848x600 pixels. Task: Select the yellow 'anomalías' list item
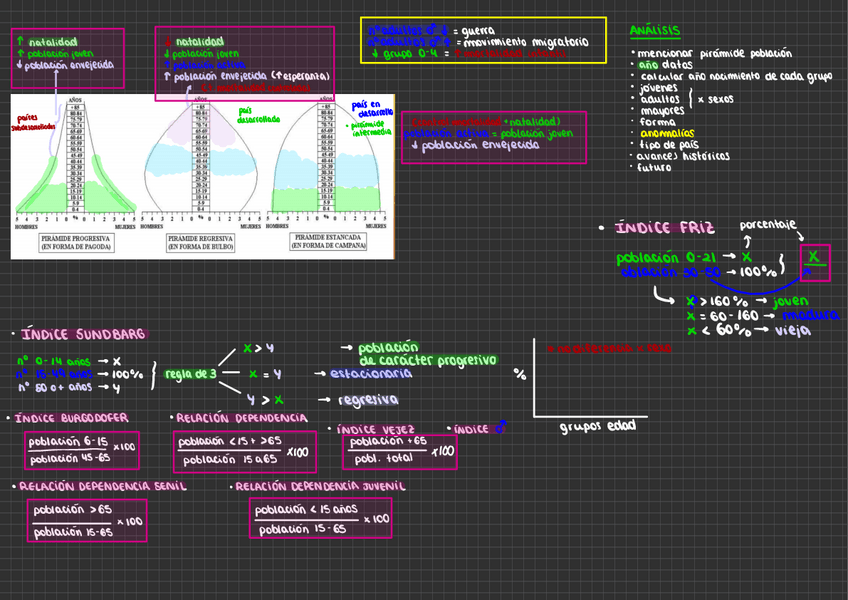click(667, 132)
